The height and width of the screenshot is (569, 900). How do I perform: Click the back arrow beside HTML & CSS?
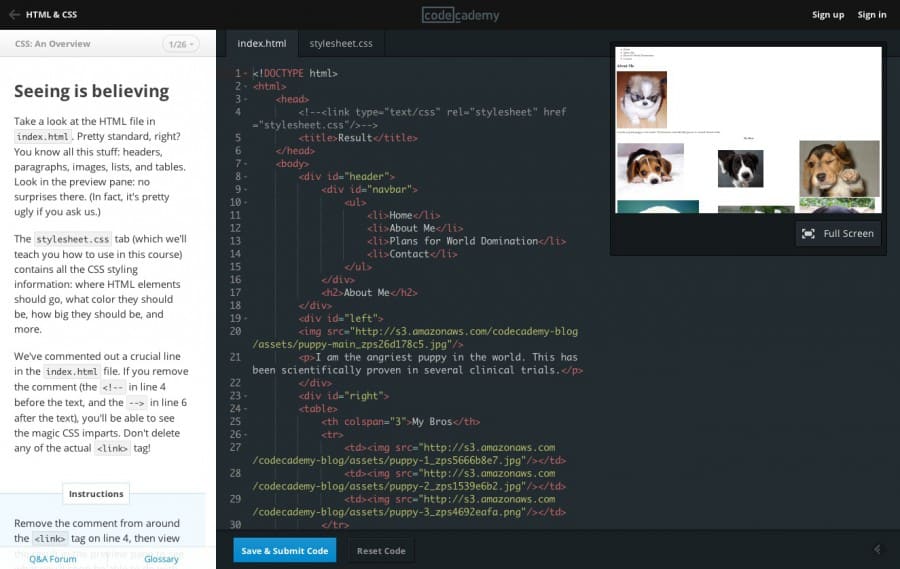point(14,15)
